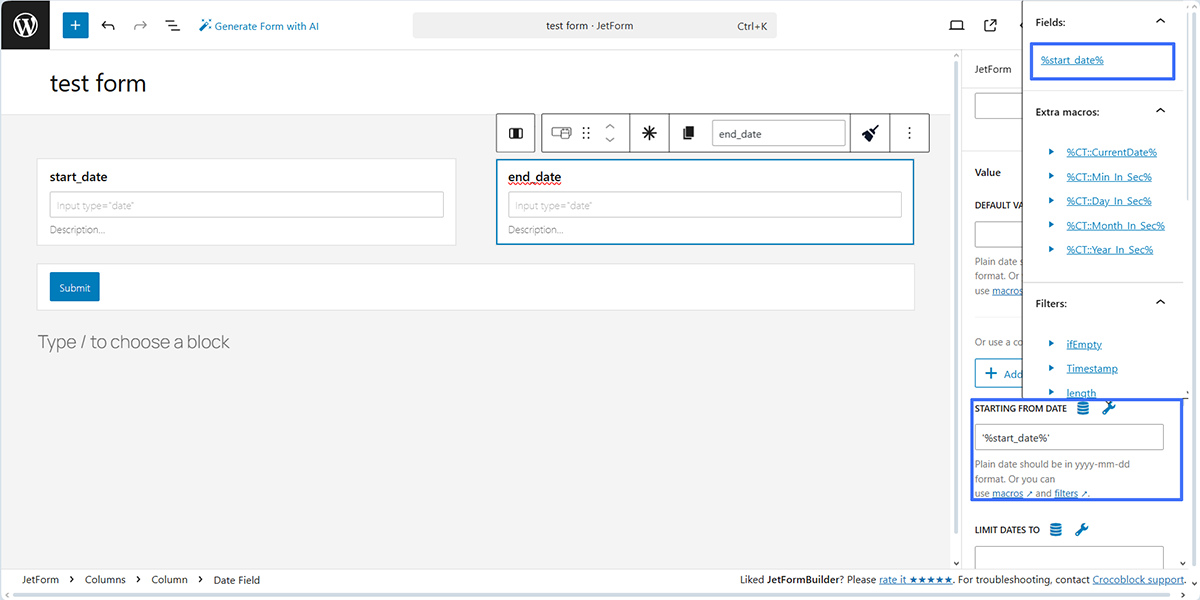Click the test form title
Image resolution: width=1200 pixels, height=600 pixels.
click(x=98, y=83)
